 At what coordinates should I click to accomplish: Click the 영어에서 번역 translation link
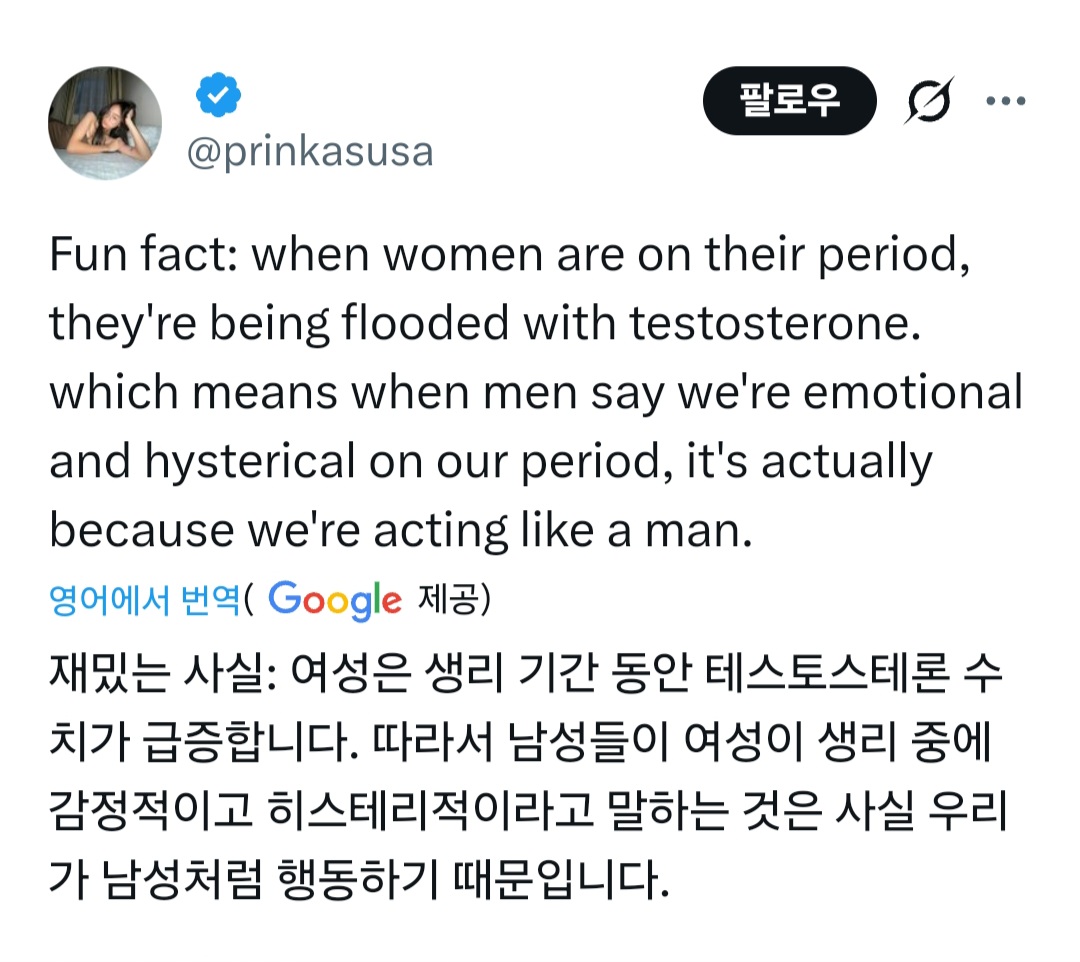point(145,599)
